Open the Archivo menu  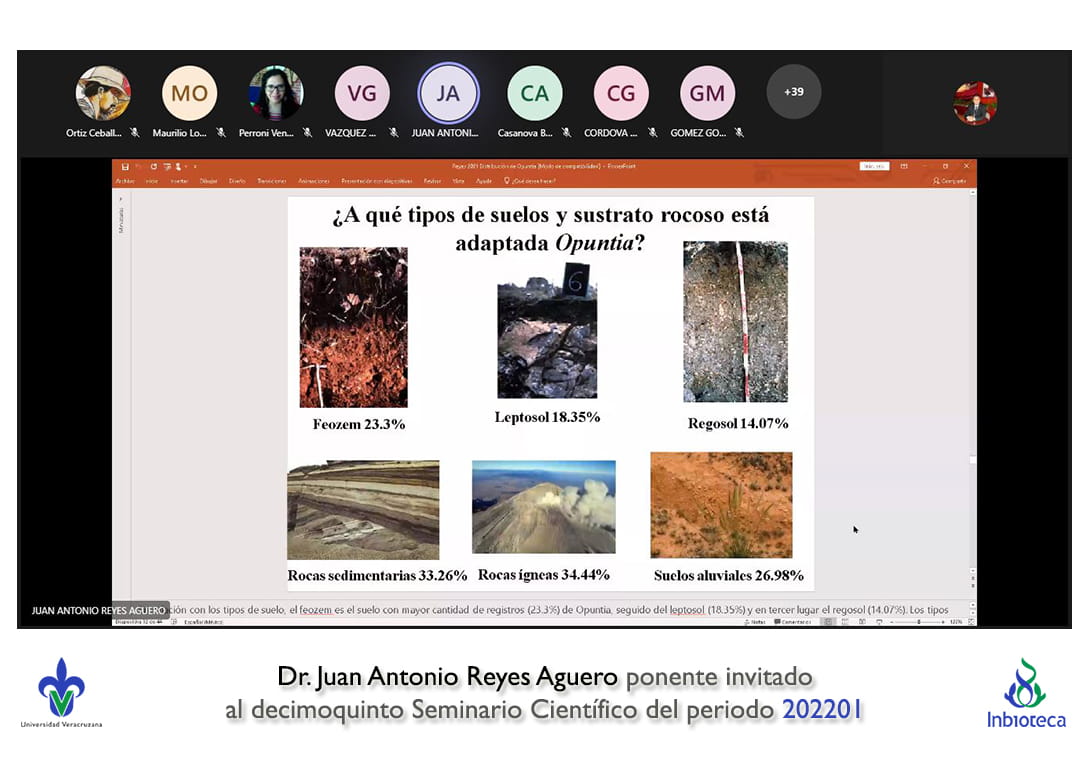[x=125, y=181]
